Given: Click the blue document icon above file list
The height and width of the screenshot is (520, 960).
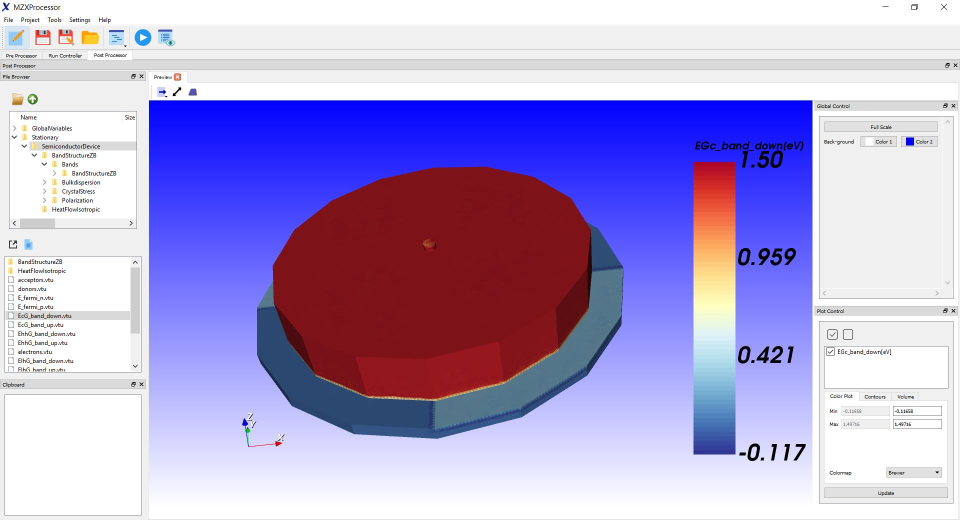Looking at the screenshot, I should coord(28,244).
